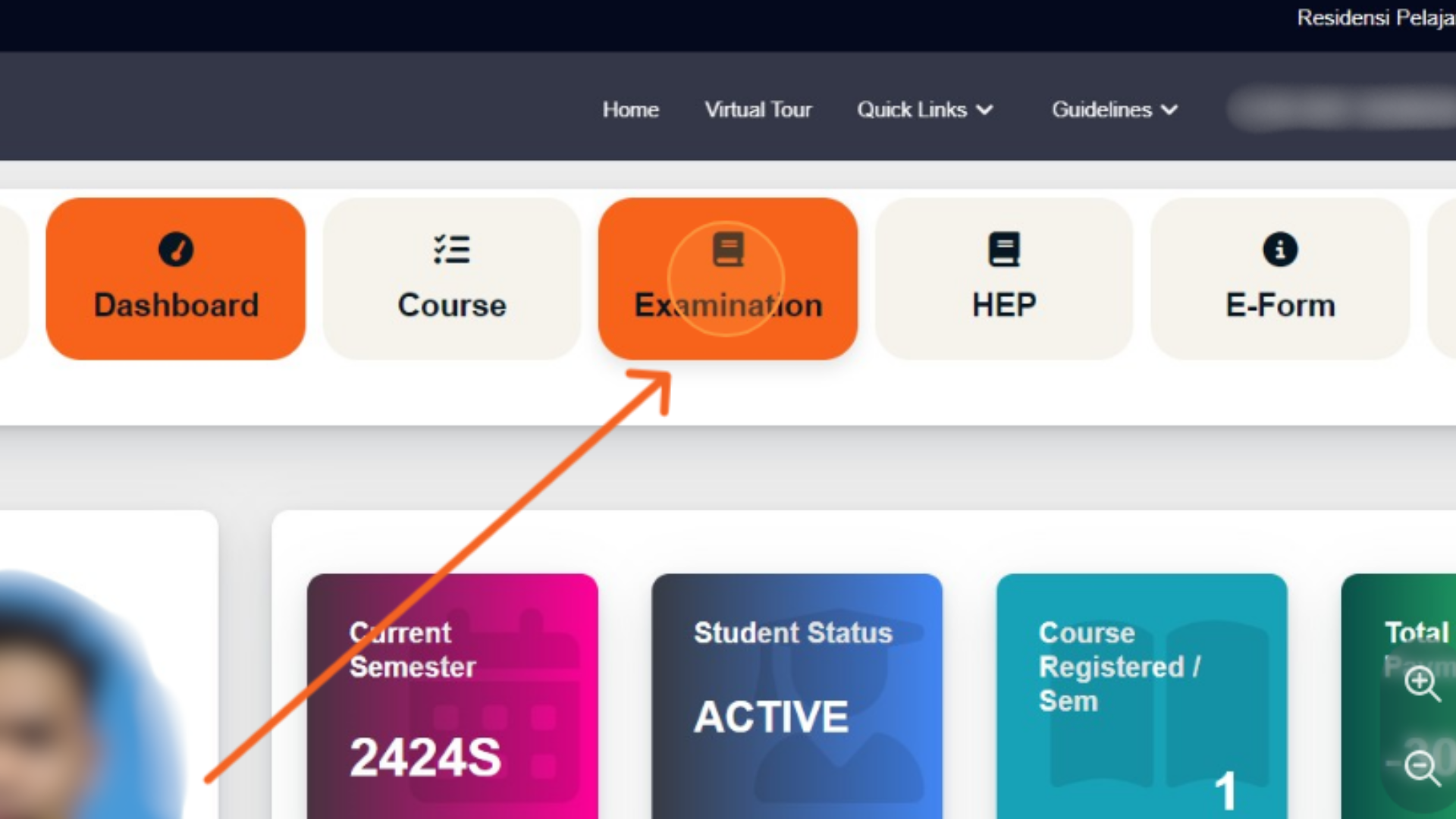1456x819 pixels.
Task: Open the E-Form tile
Action: pos(1280,278)
